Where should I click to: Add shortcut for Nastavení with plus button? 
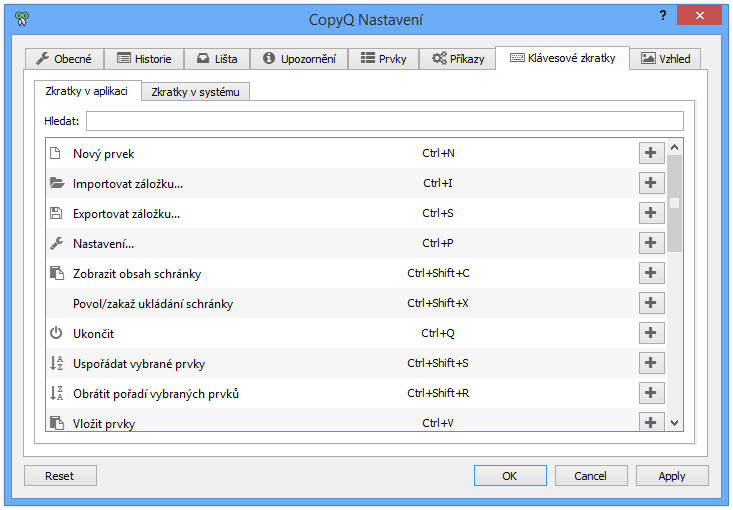(651, 243)
